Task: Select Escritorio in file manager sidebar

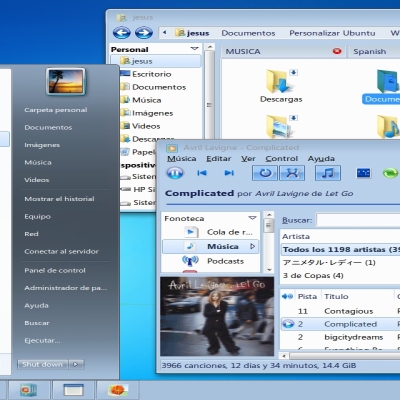Action: coord(151,74)
